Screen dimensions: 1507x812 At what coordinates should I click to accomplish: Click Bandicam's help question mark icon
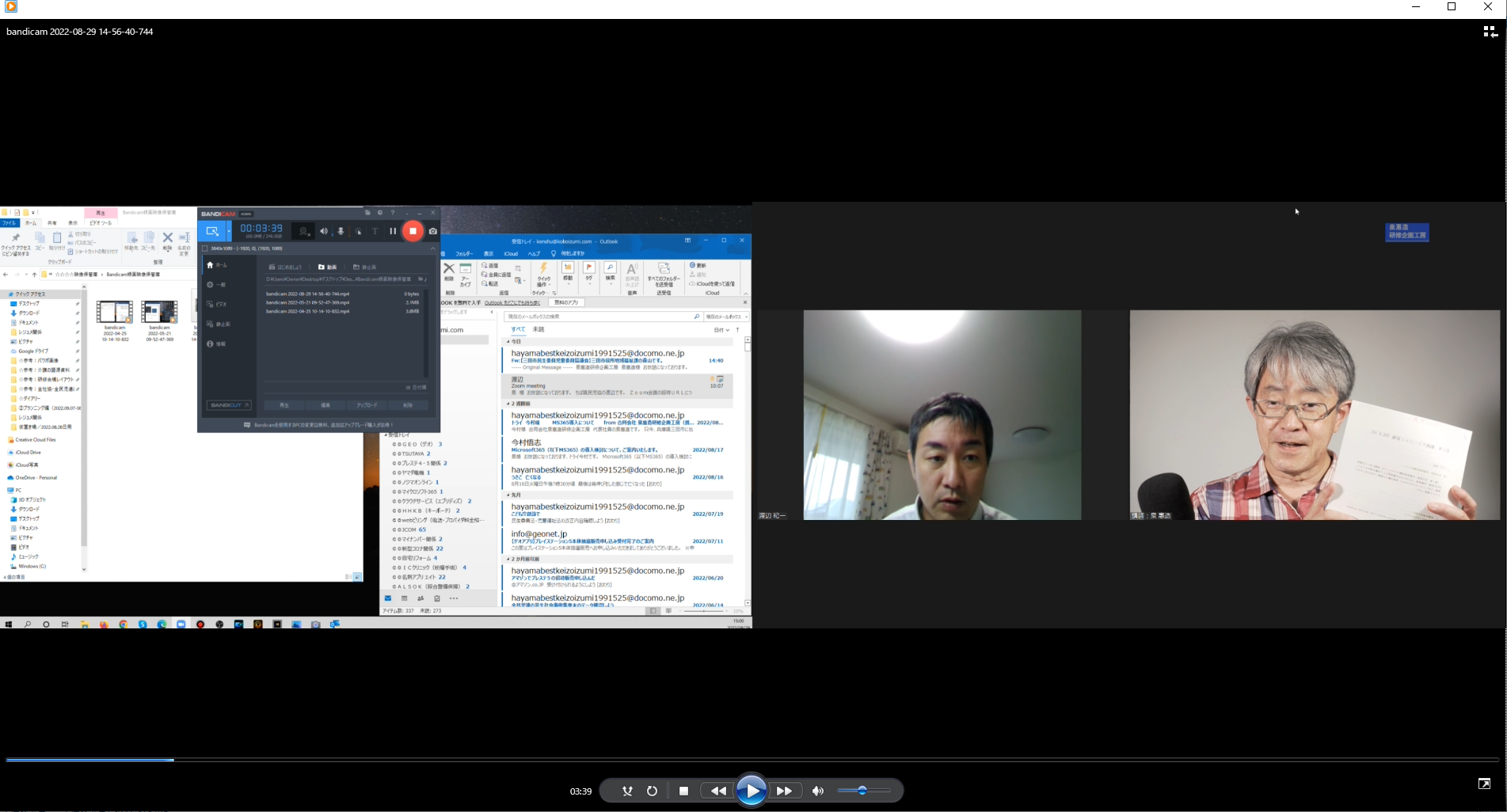(x=393, y=213)
